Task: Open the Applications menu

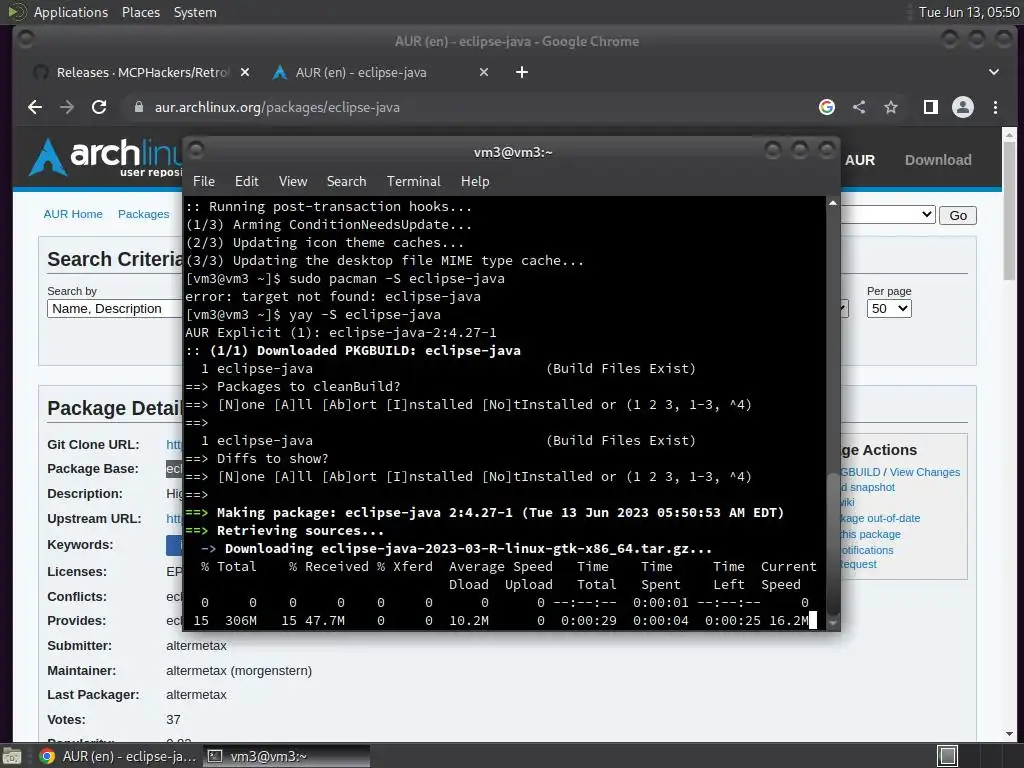Action: point(71,12)
